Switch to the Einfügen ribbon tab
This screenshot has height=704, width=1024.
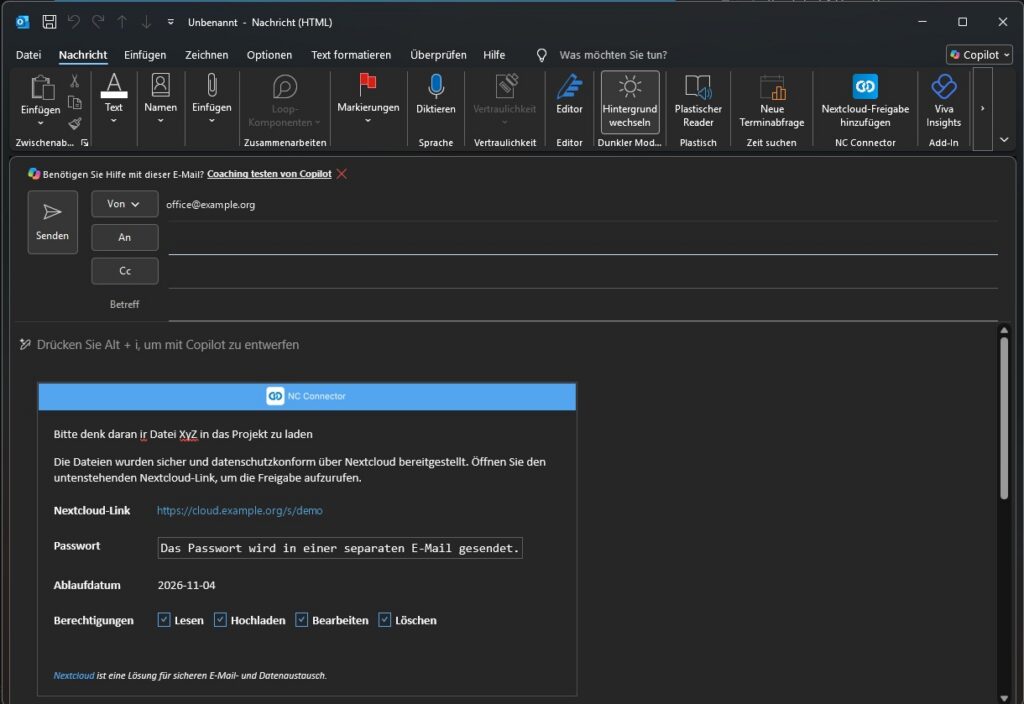point(145,55)
